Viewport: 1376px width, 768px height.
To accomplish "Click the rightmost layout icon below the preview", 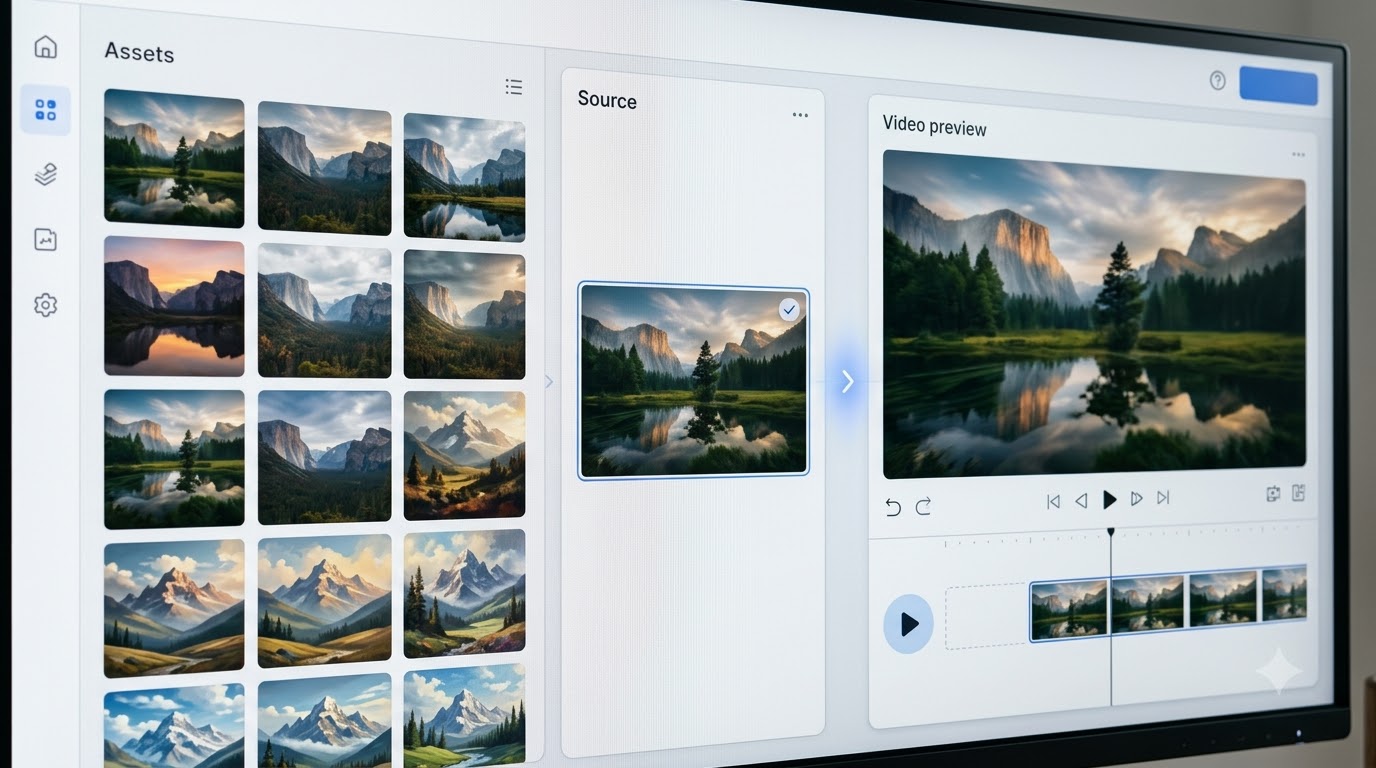I will [1298, 492].
